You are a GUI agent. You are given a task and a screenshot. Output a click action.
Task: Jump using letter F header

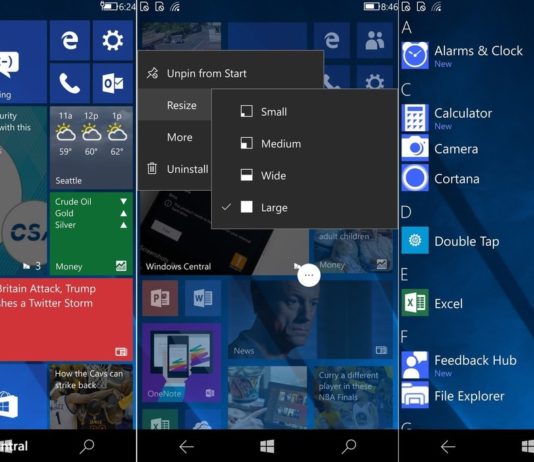(x=404, y=337)
